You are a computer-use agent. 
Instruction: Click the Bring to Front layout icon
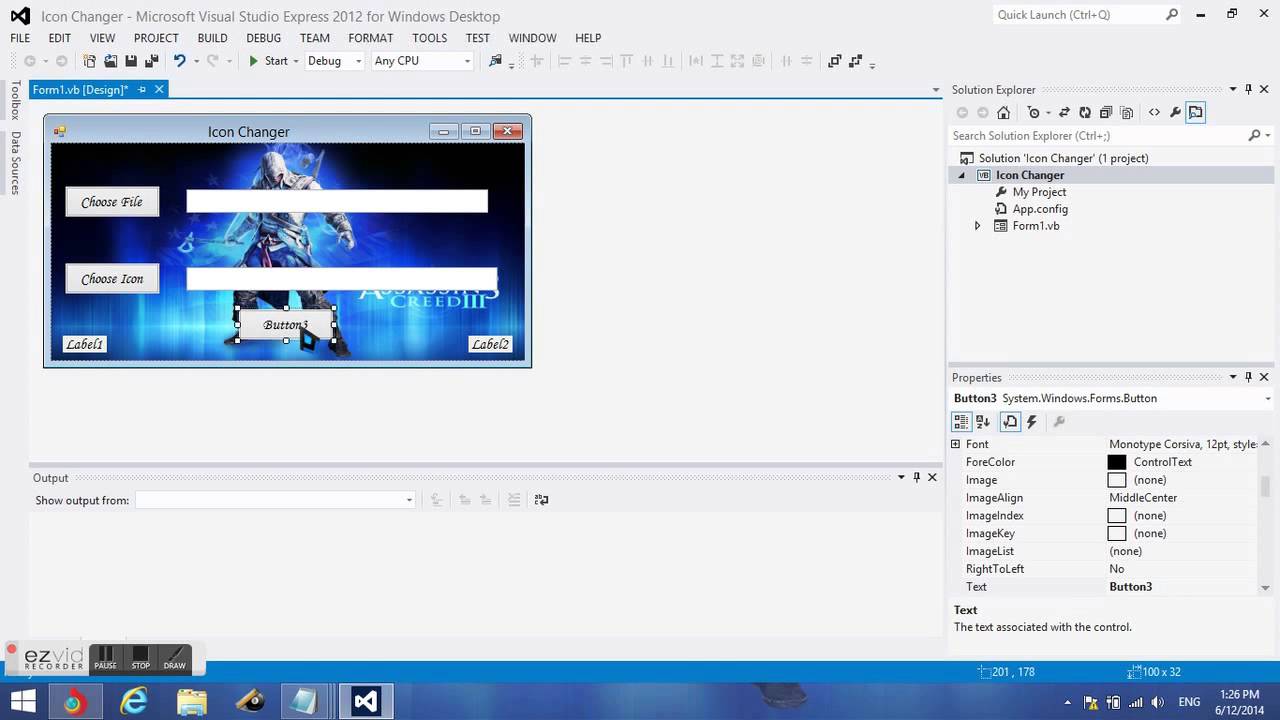pos(835,61)
